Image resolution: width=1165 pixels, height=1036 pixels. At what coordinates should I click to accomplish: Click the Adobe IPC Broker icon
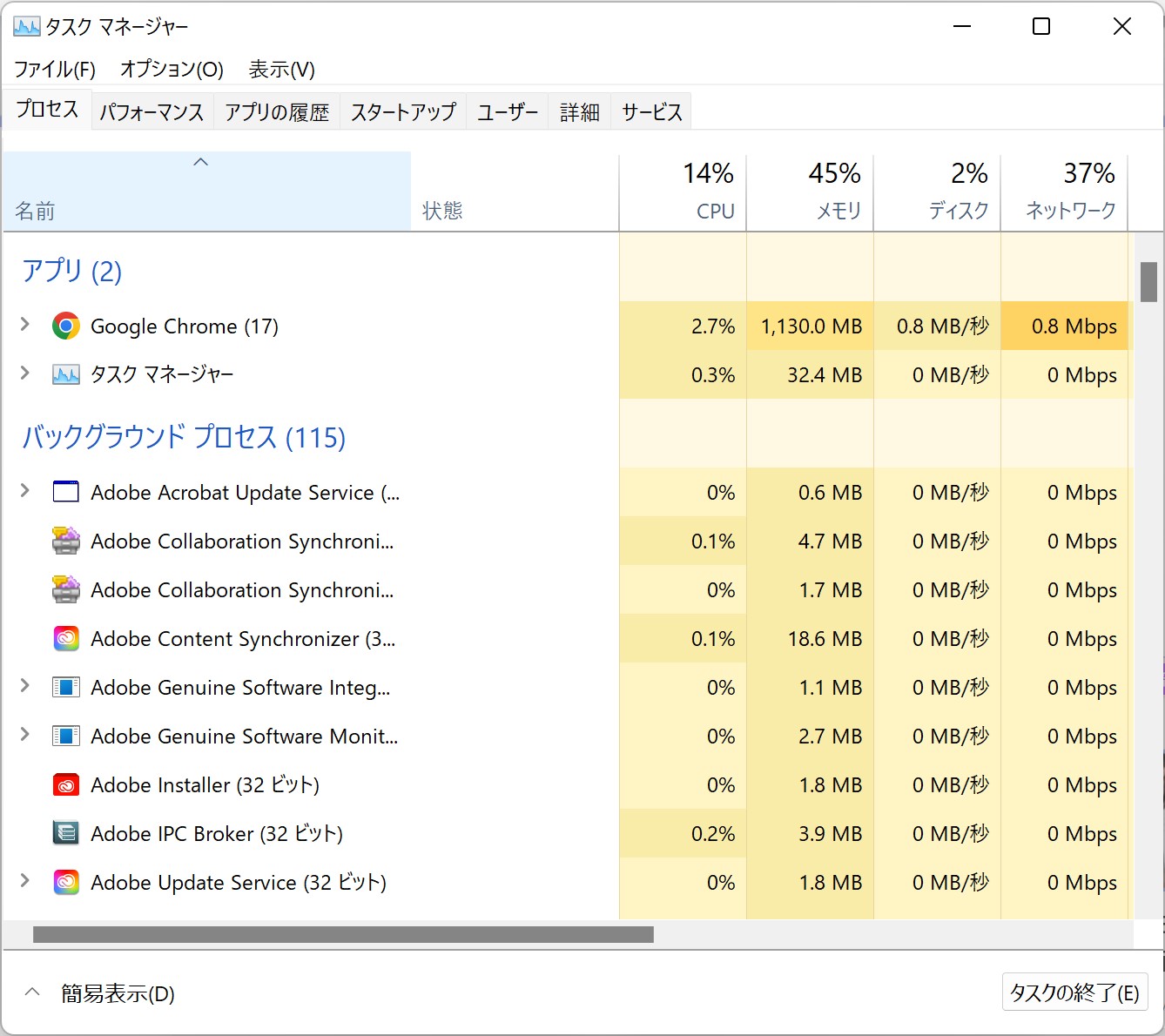coord(66,834)
